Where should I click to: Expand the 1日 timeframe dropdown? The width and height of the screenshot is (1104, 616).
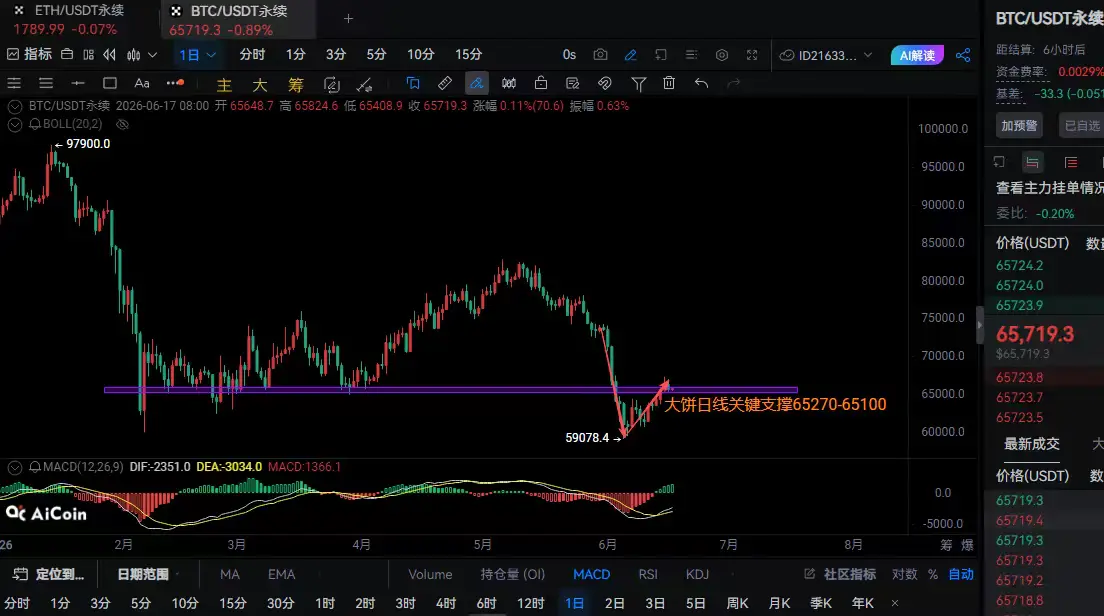coord(197,55)
